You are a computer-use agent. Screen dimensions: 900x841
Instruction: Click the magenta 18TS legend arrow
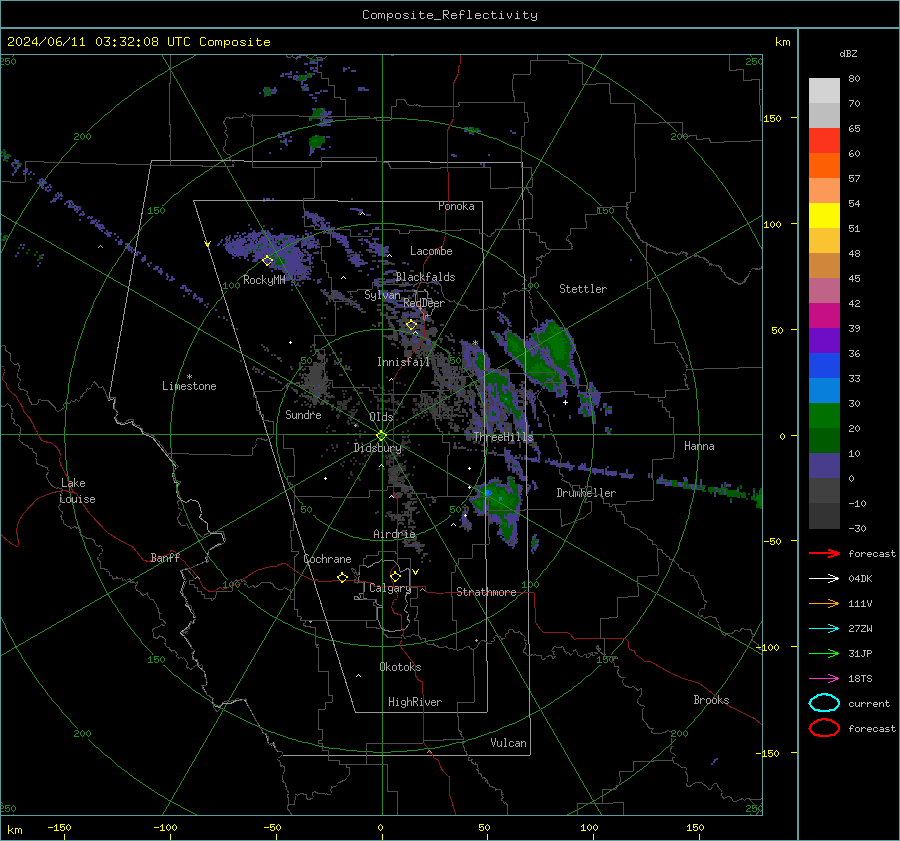(x=824, y=679)
